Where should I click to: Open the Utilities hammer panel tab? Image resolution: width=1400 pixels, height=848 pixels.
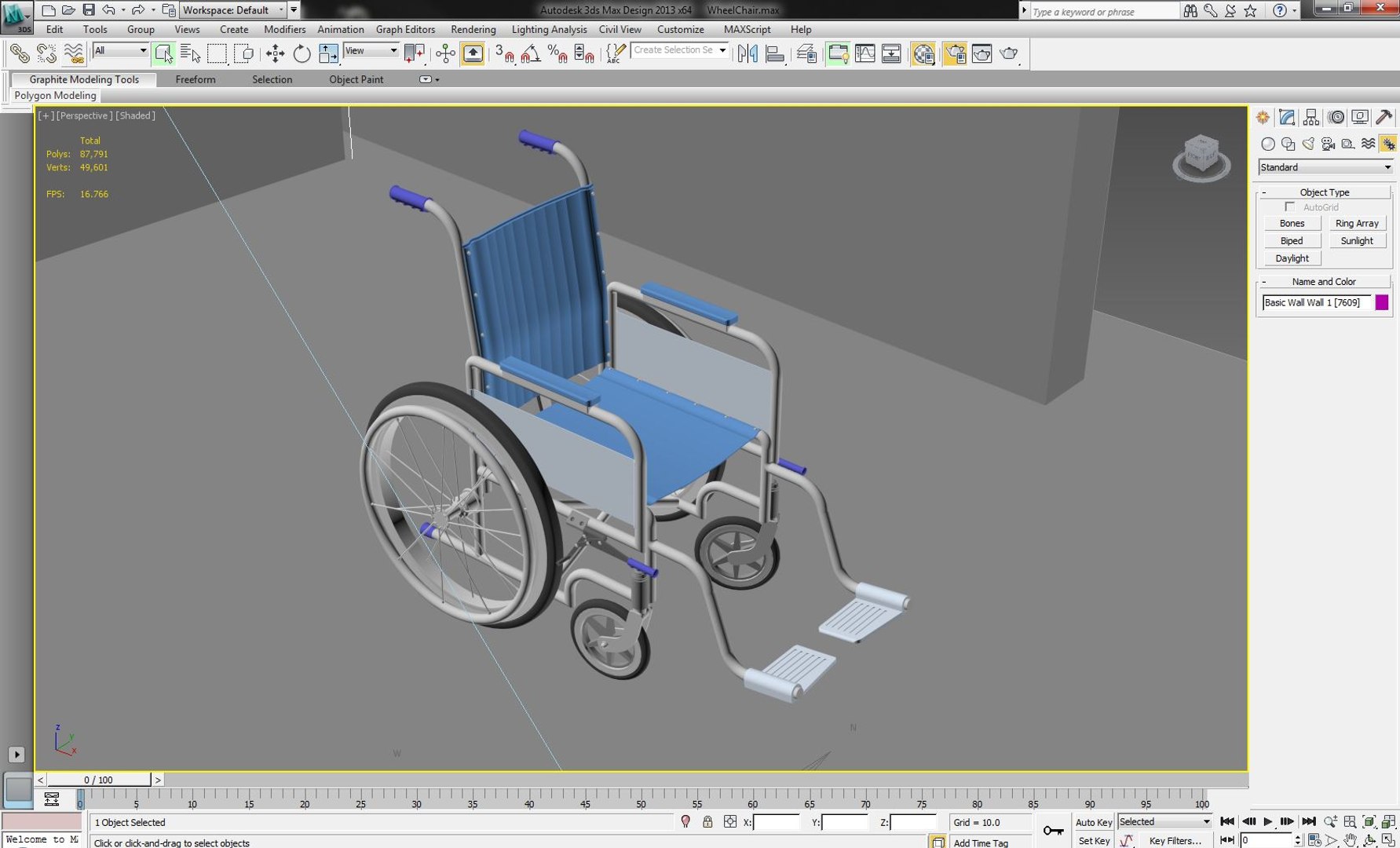(x=1384, y=117)
